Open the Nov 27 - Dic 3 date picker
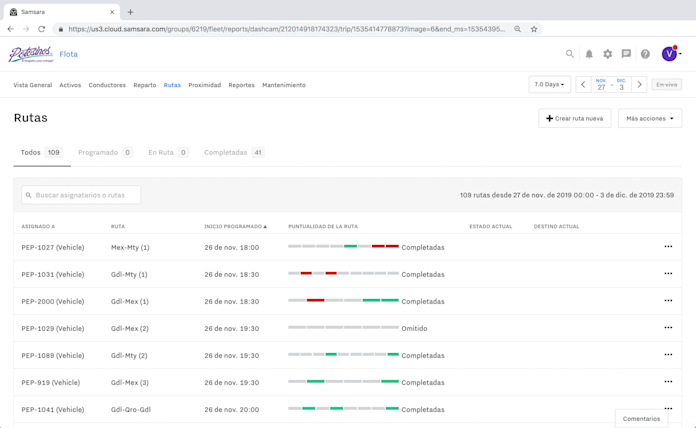Viewport: 696px width, 428px height. point(611,84)
